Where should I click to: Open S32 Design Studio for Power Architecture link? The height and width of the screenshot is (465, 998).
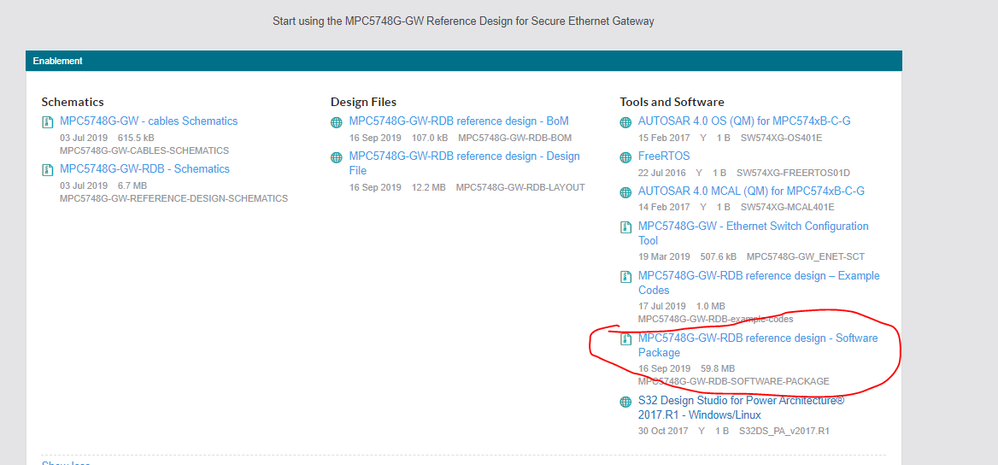click(x=741, y=407)
